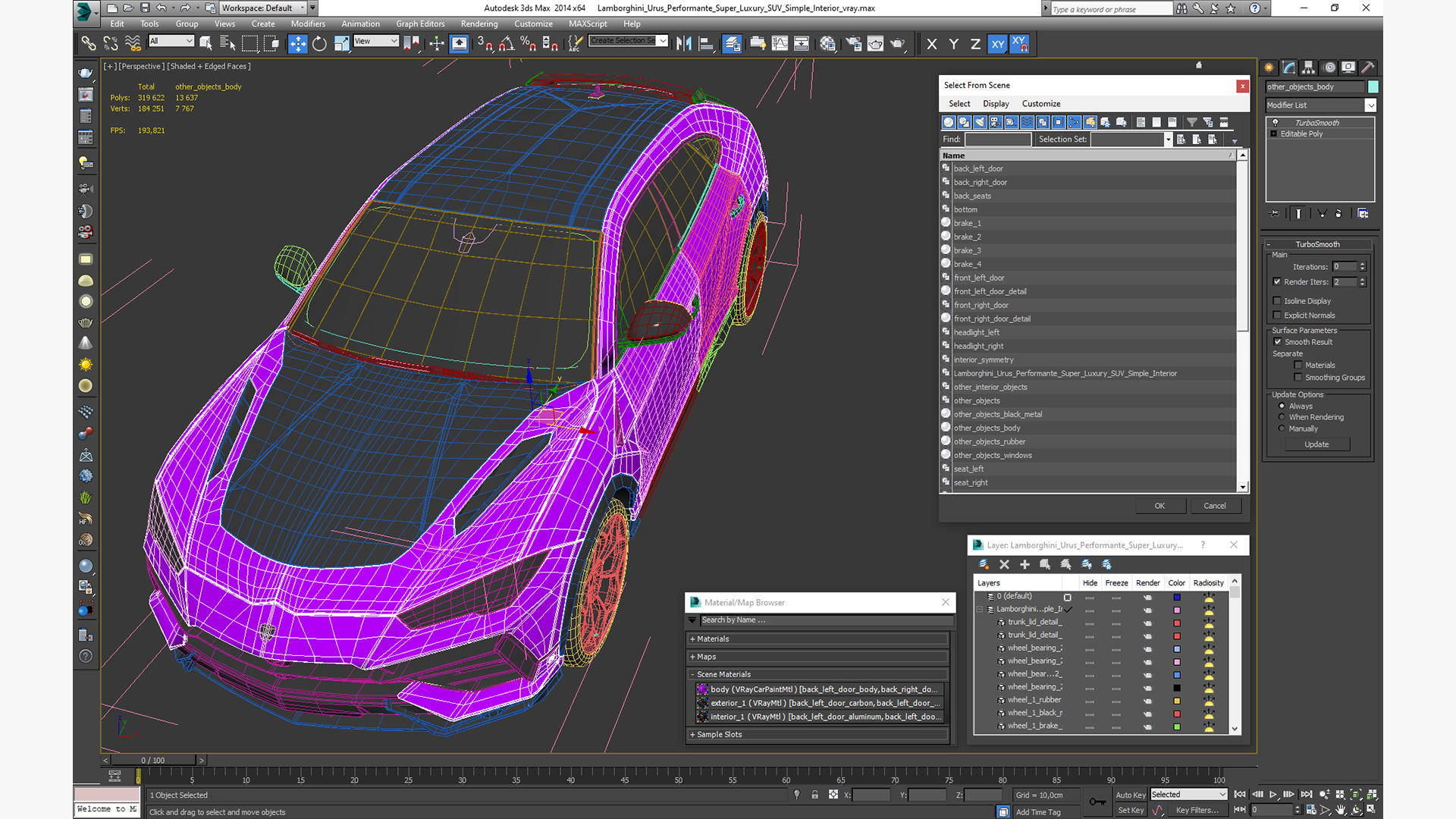
Task: Click OK in Select From Scene
Action: 1159,506
